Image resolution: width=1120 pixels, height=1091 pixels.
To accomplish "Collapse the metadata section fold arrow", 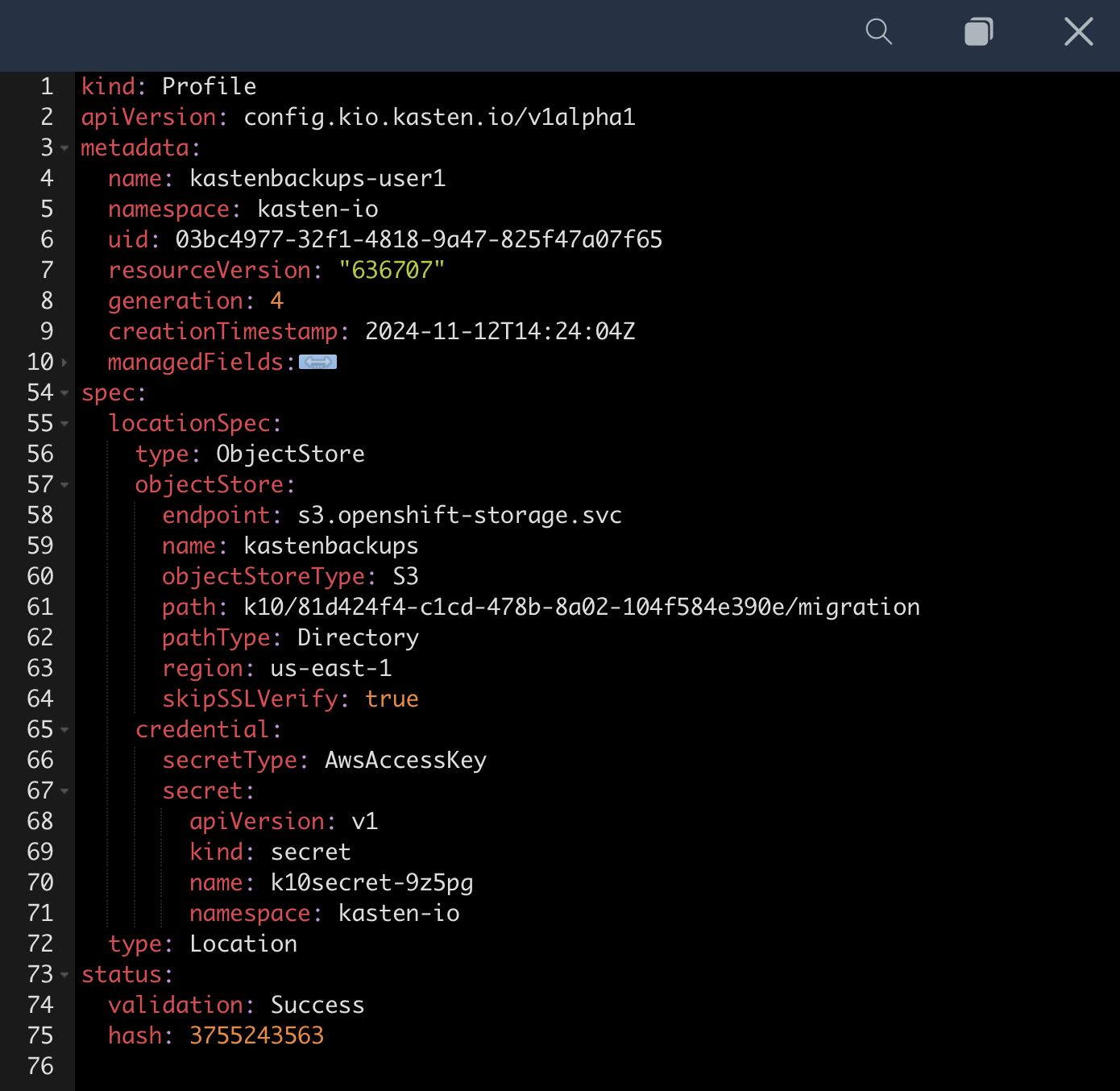I will tap(64, 148).
